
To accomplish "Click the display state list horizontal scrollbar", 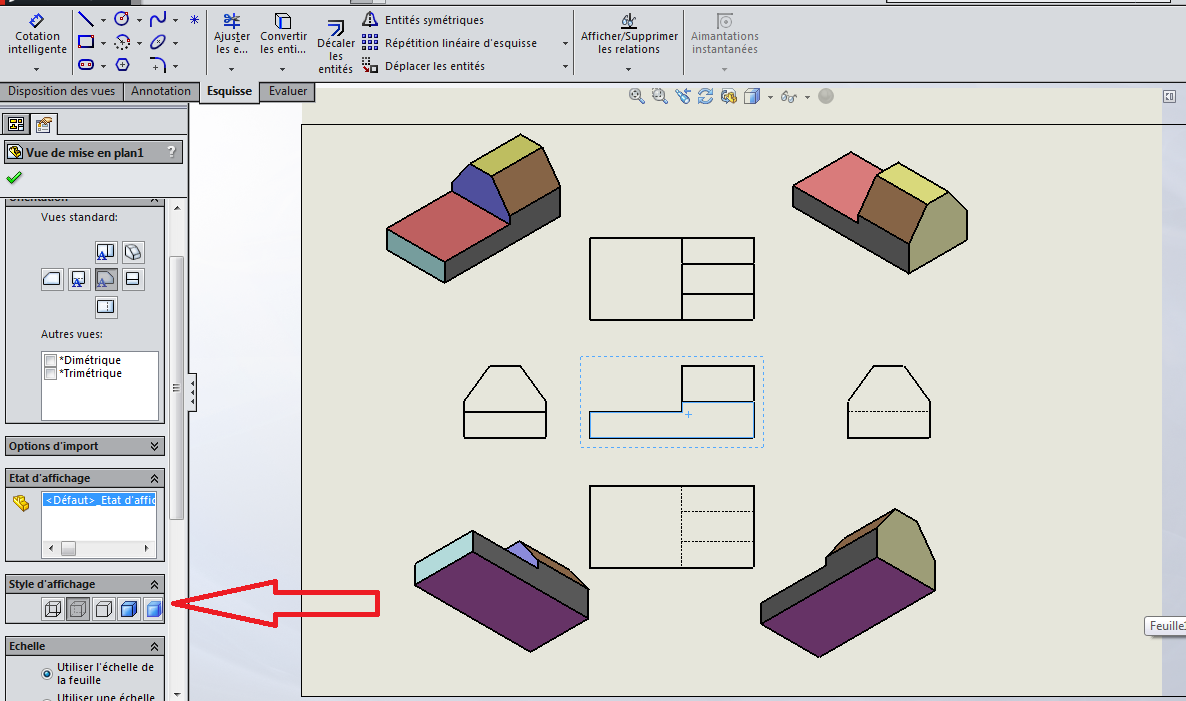I will click(99, 548).
